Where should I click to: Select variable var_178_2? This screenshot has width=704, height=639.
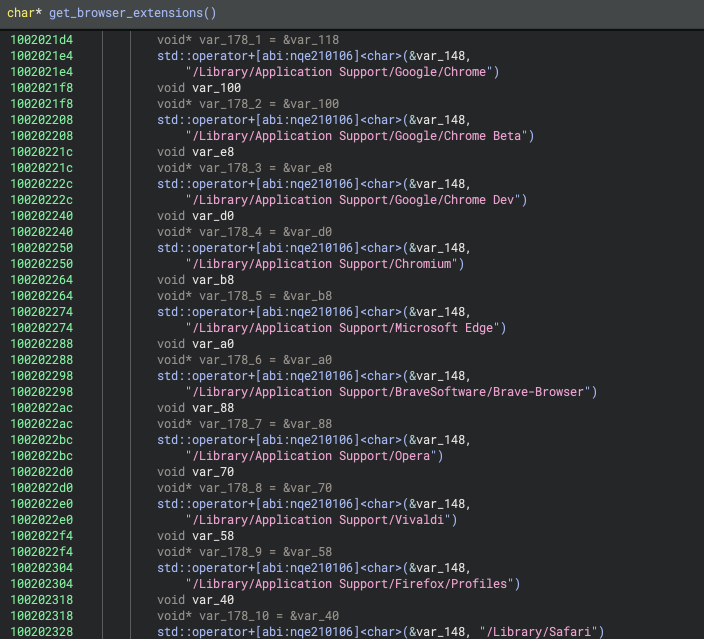(x=230, y=104)
